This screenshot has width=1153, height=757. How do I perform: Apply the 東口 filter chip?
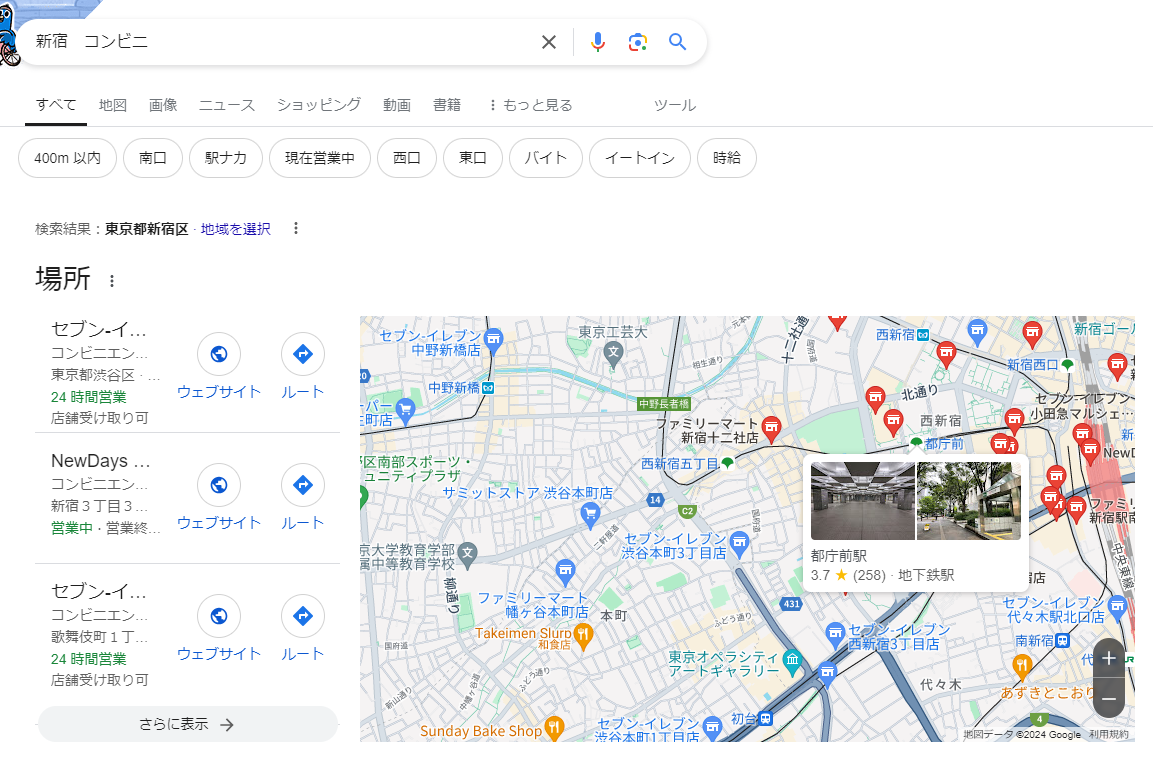(x=473, y=158)
